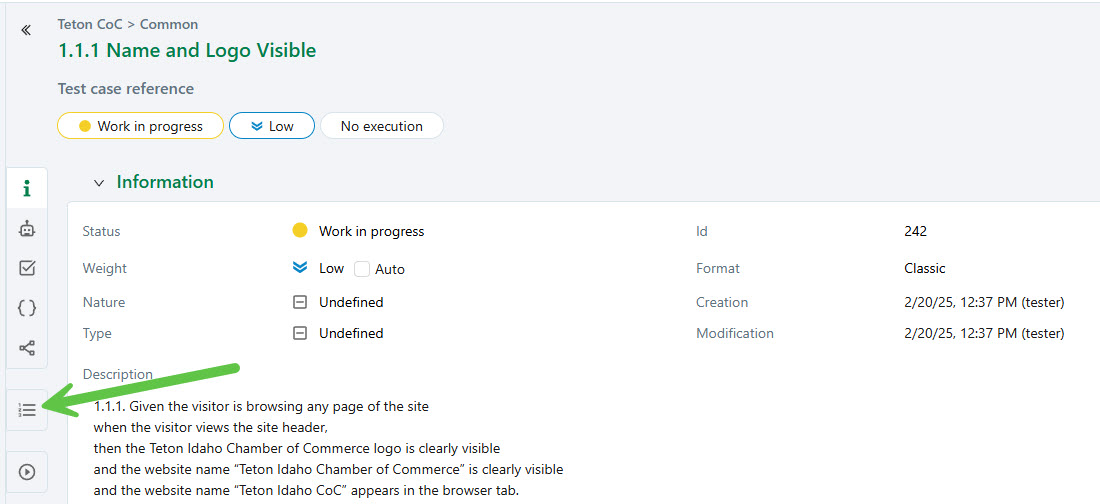The height and width of the screenshot is (504, 1100).
Task: Click the No execution status capsule
Action: tap(381, 126)
